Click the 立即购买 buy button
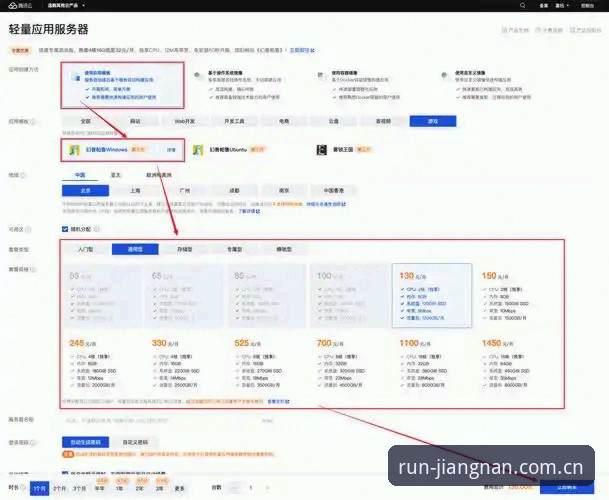 click(x=567, y=488)
